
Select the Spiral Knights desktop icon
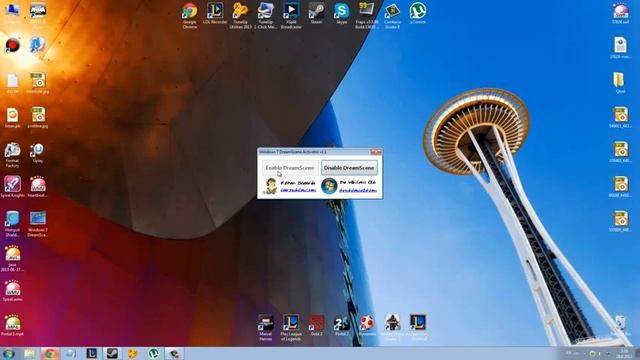tap(12, 187)
